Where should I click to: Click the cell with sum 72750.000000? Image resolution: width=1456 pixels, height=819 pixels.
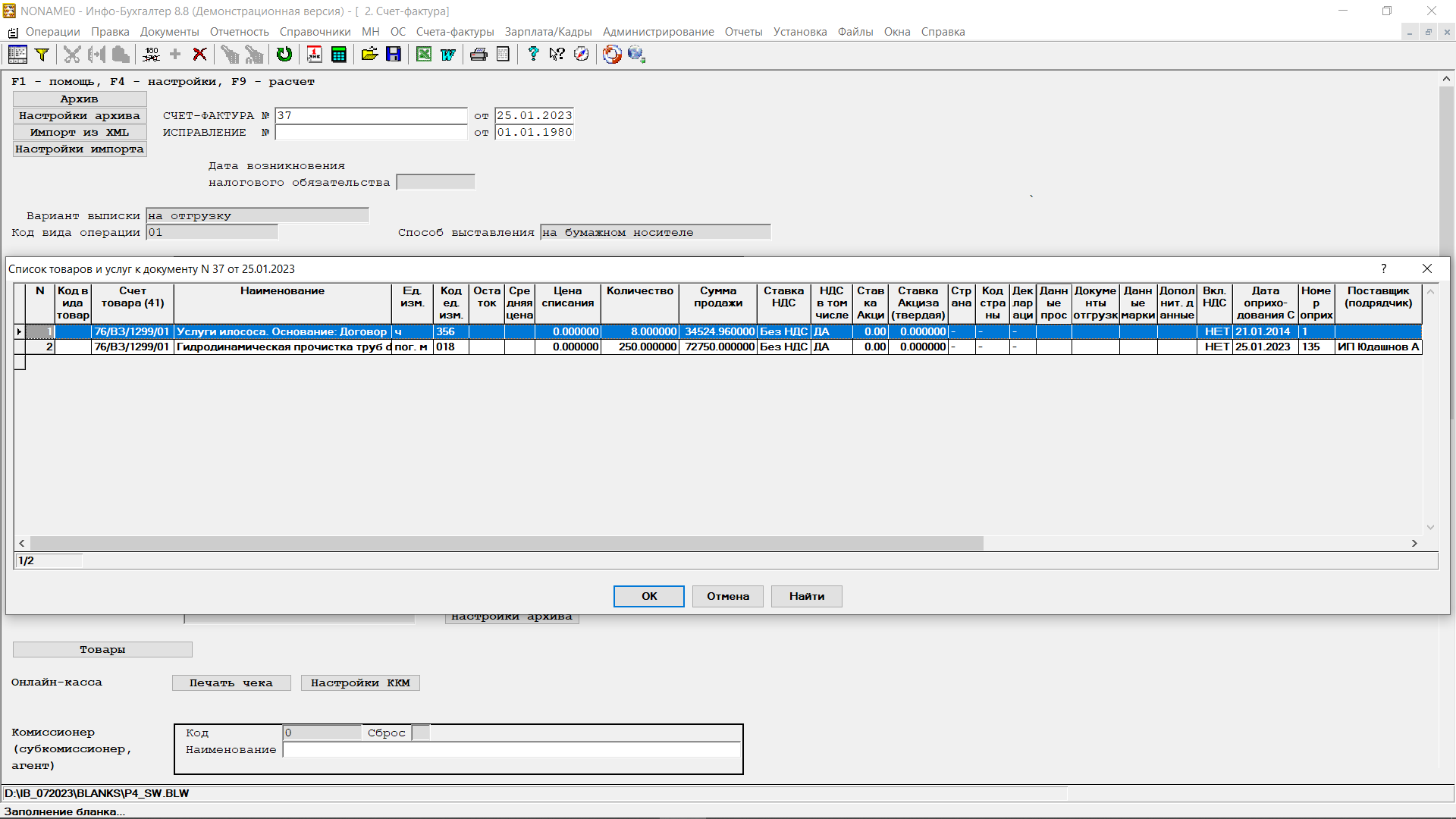click(718, 347)
